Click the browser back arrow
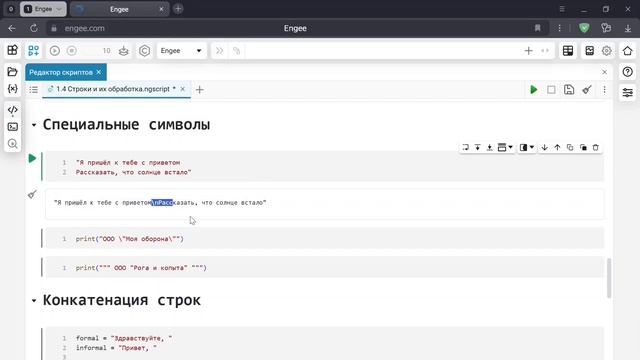The image size is (640, 360). (12, 28)
